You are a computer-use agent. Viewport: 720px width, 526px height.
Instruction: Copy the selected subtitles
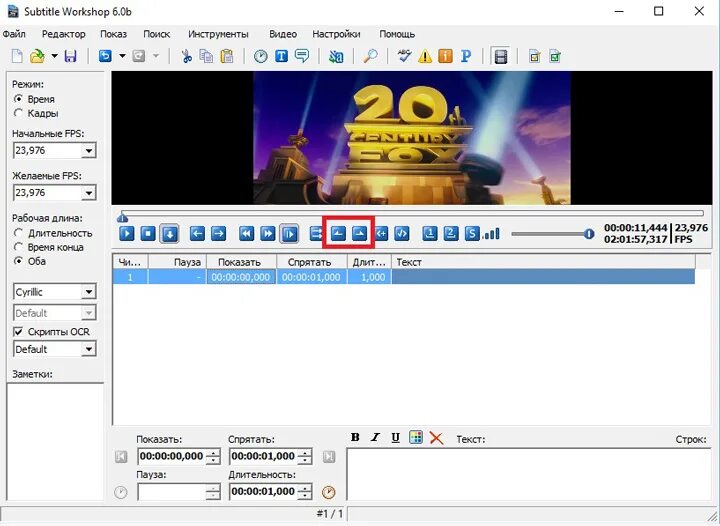point(206,56)
